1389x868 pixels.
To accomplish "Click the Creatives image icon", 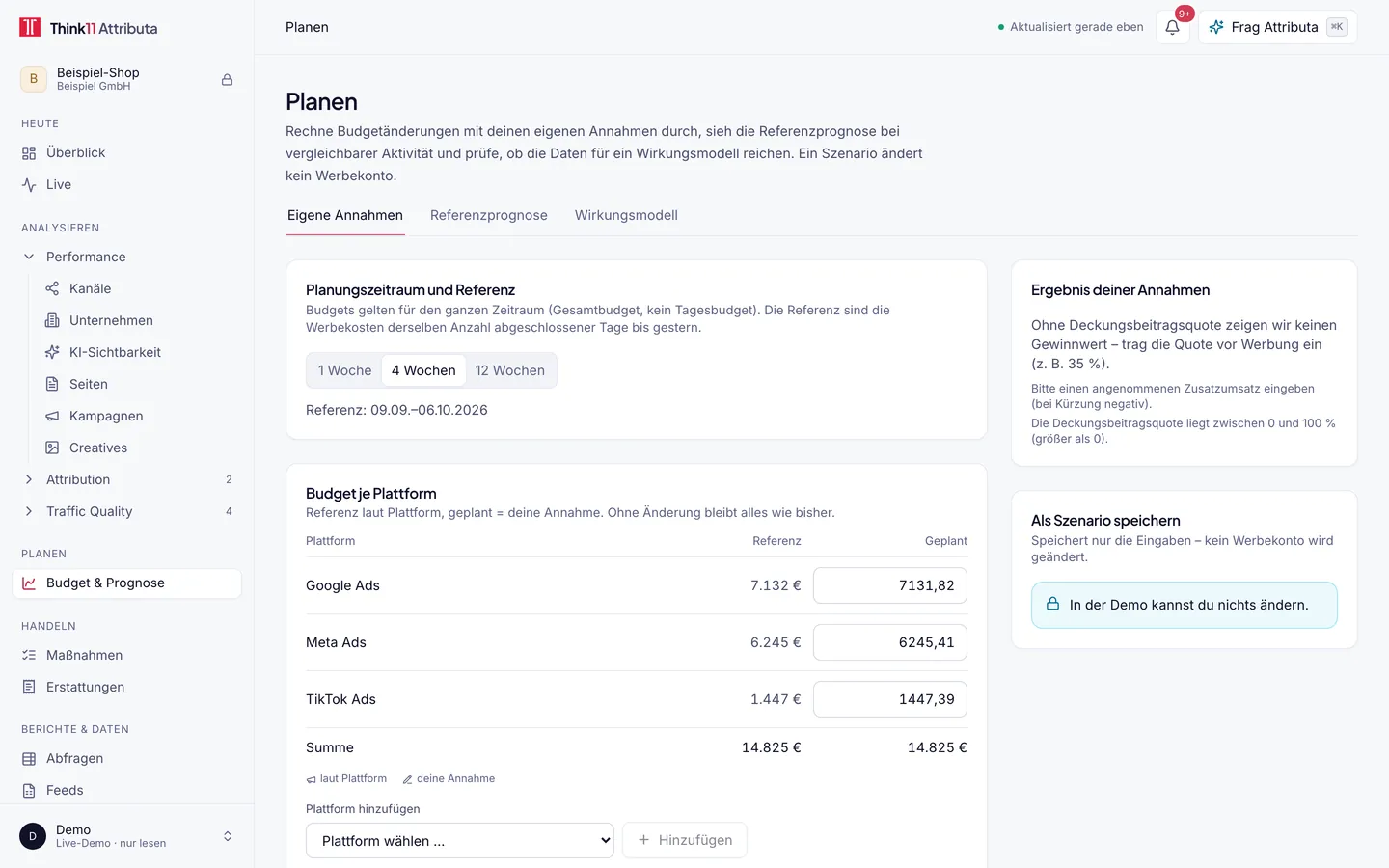I will point(52,448).
